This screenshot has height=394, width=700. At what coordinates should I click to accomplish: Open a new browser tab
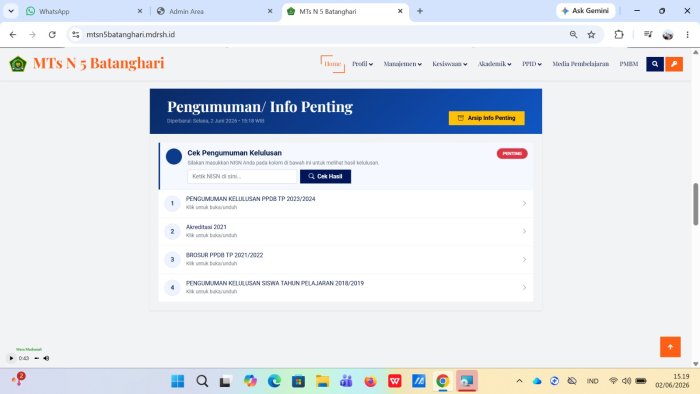point(420,11)
